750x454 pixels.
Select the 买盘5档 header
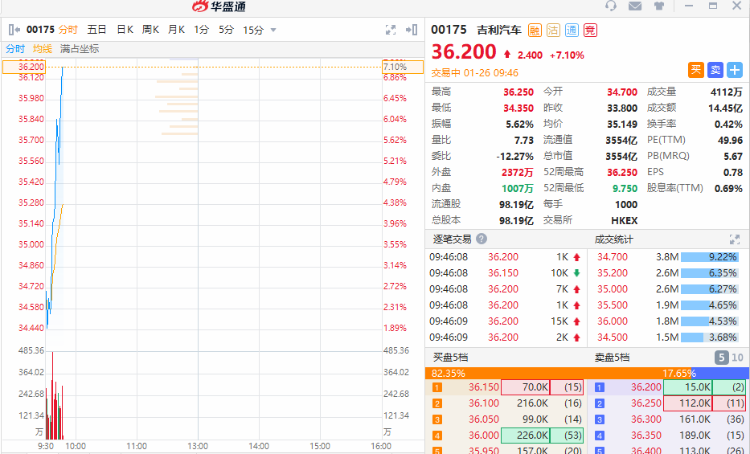click(x=450, y=357)
